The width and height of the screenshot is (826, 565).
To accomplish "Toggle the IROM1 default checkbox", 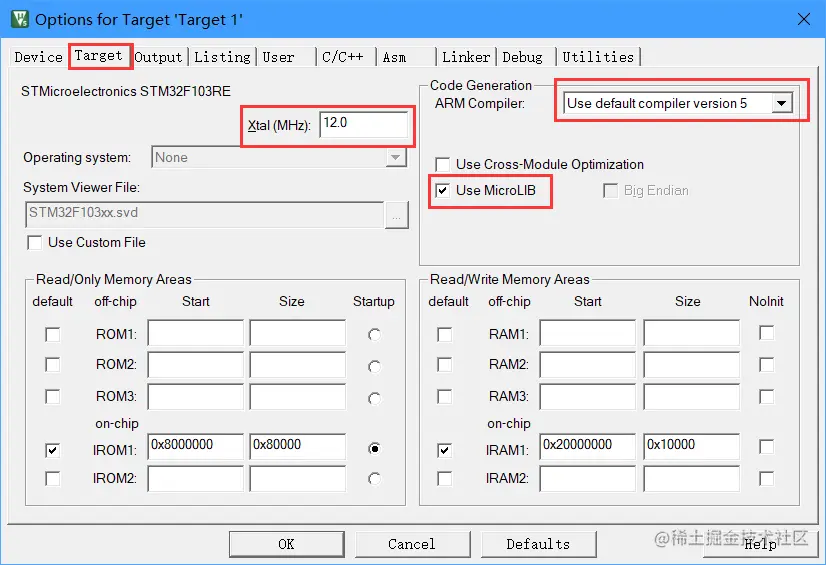I will click(53, 450).
